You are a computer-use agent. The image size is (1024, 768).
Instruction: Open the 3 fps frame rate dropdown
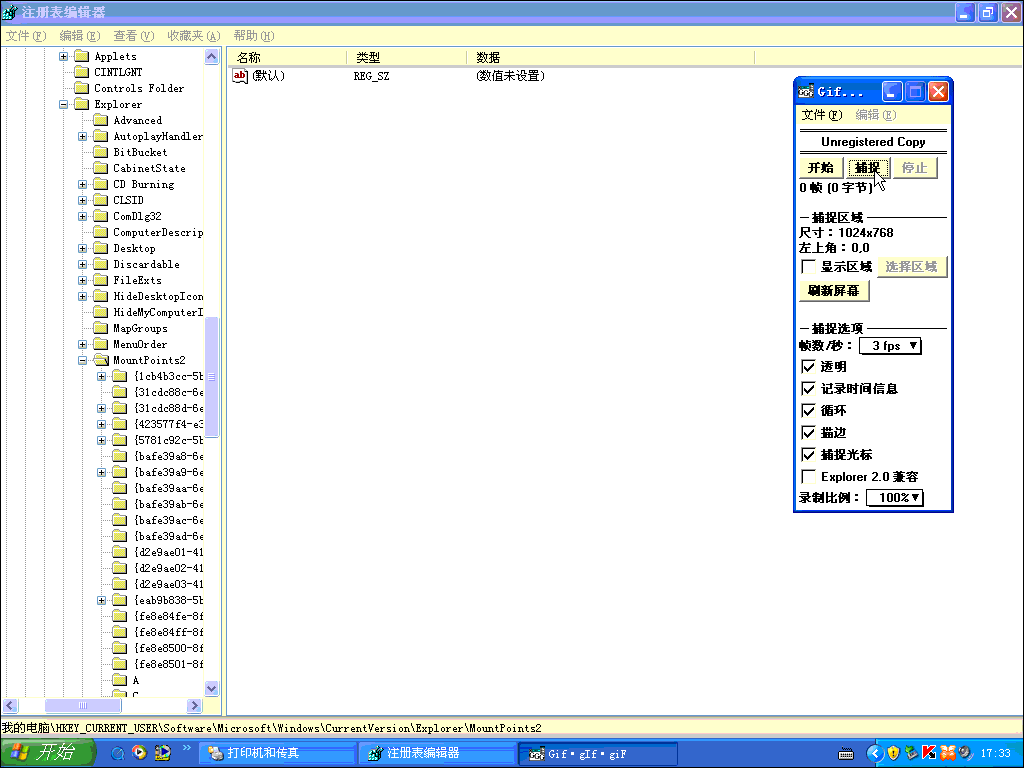tap(891, 346)
